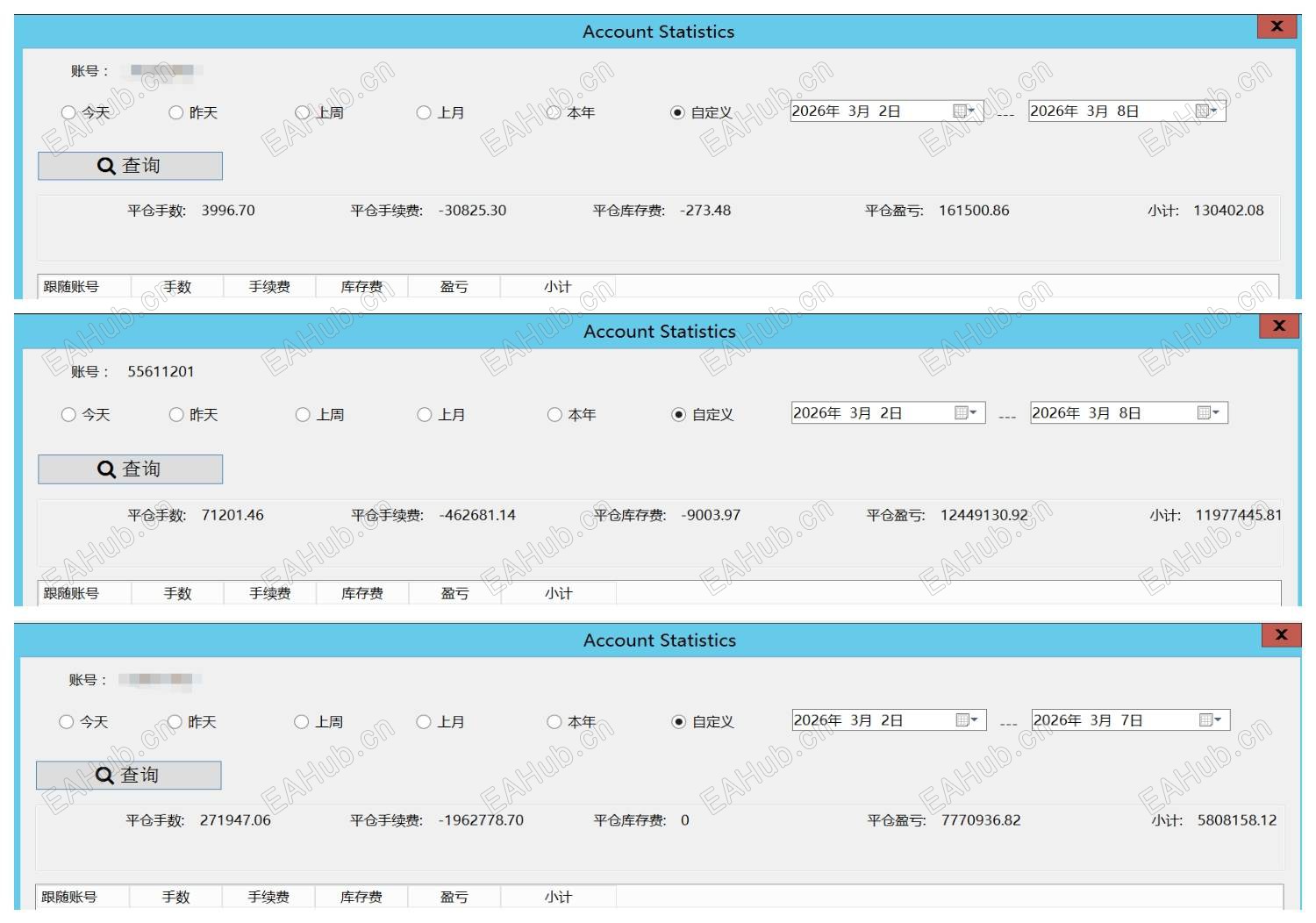Click 库存费 column header in account 55611201 window

362,593
